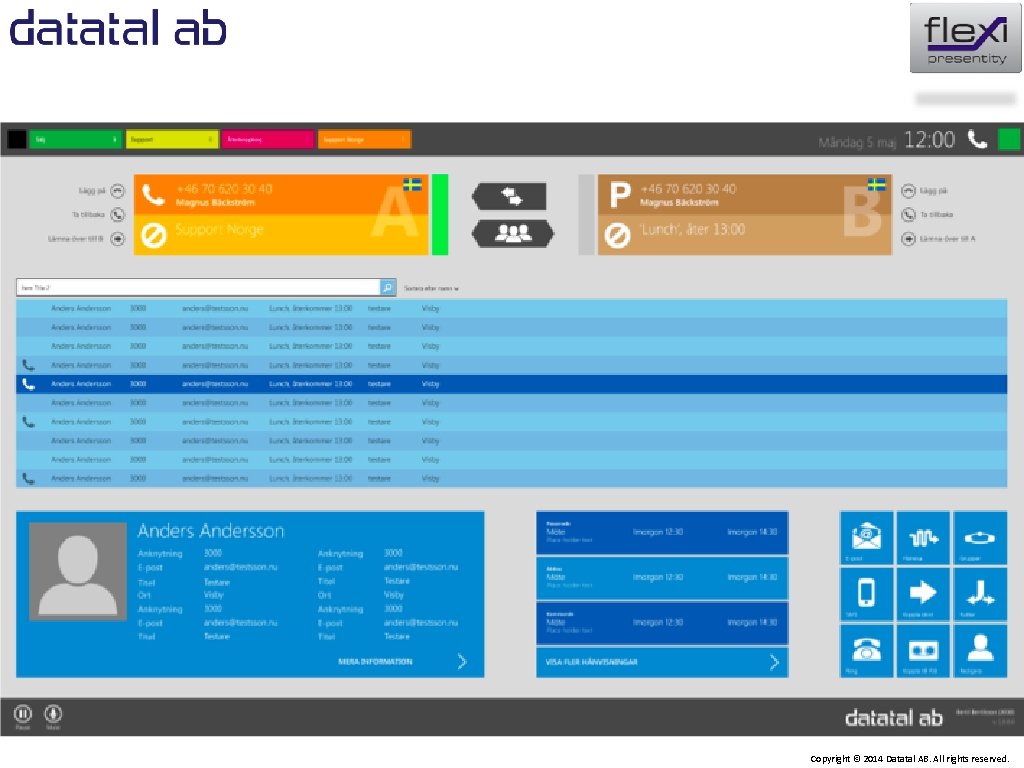Open the green queue dropdown
Screen dimensions: 1024x768
75,139
